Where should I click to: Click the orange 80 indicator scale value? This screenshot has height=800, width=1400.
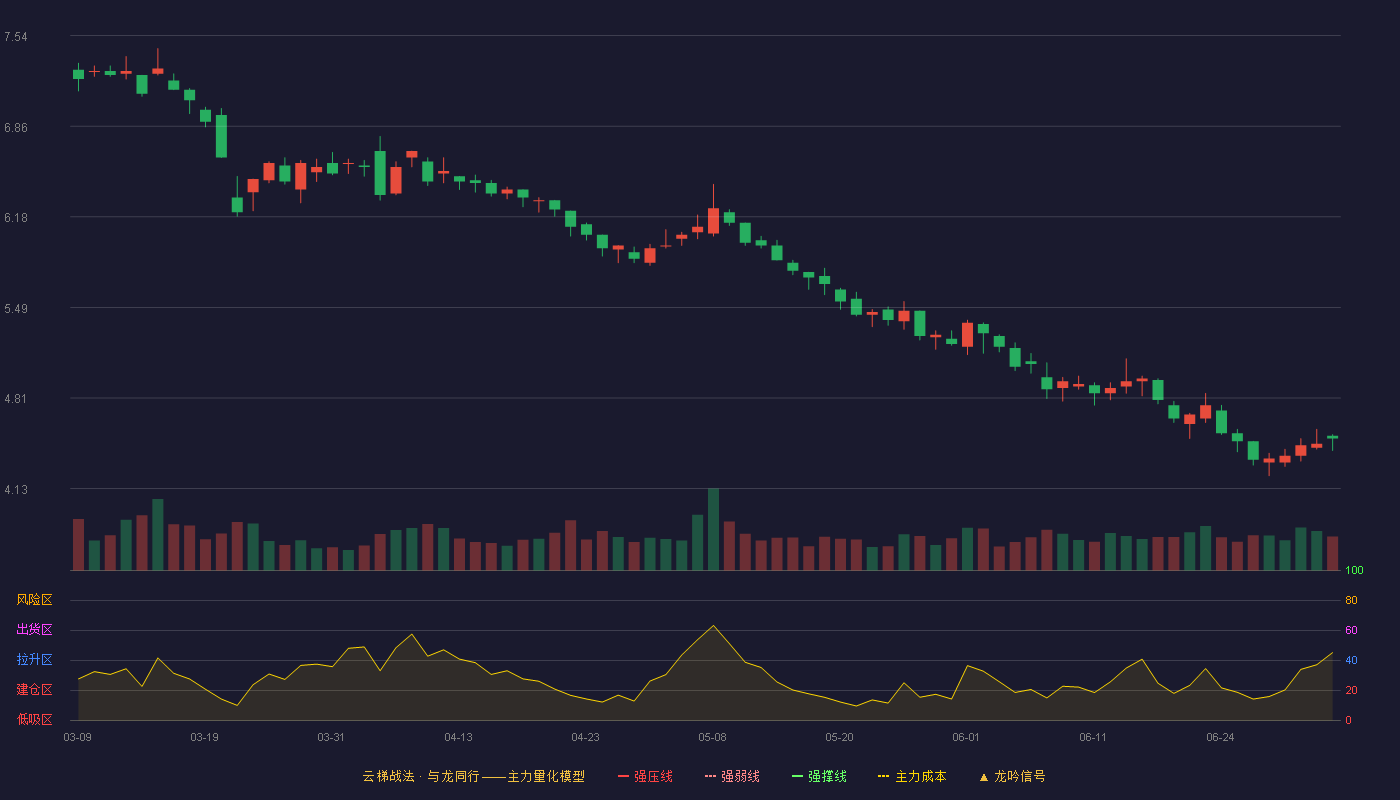tap(1351, 601)
